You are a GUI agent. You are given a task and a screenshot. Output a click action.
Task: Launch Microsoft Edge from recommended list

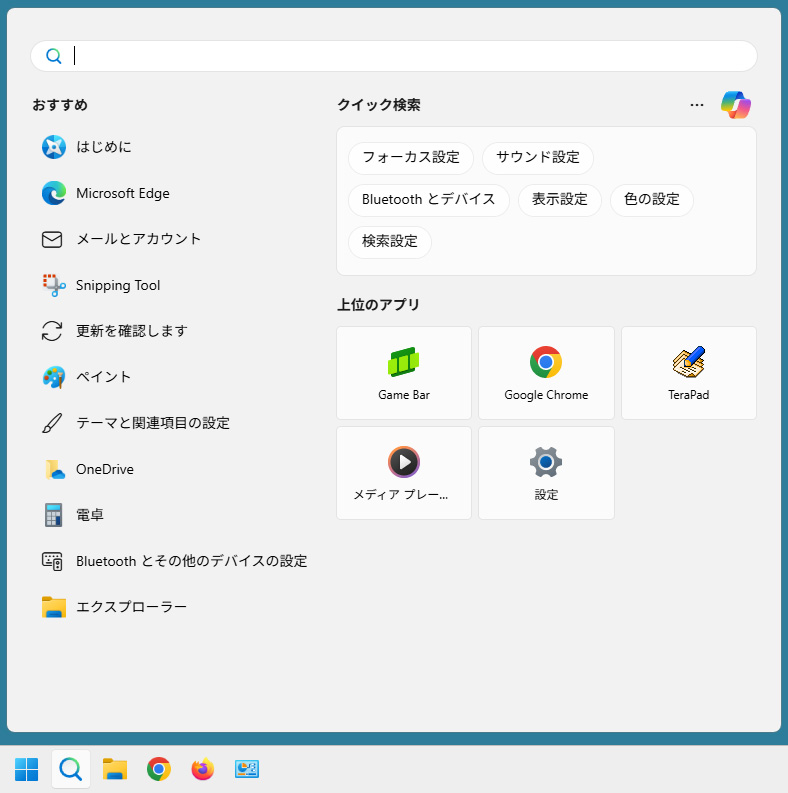[122, 193]
